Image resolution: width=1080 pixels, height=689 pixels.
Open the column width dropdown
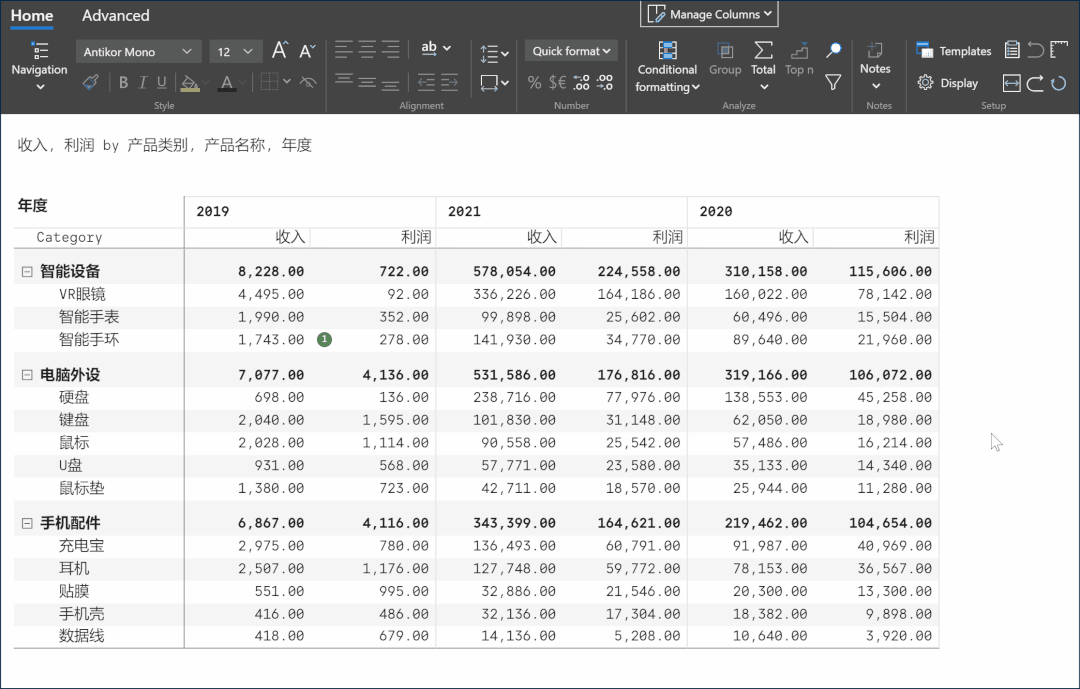point(494,83)
